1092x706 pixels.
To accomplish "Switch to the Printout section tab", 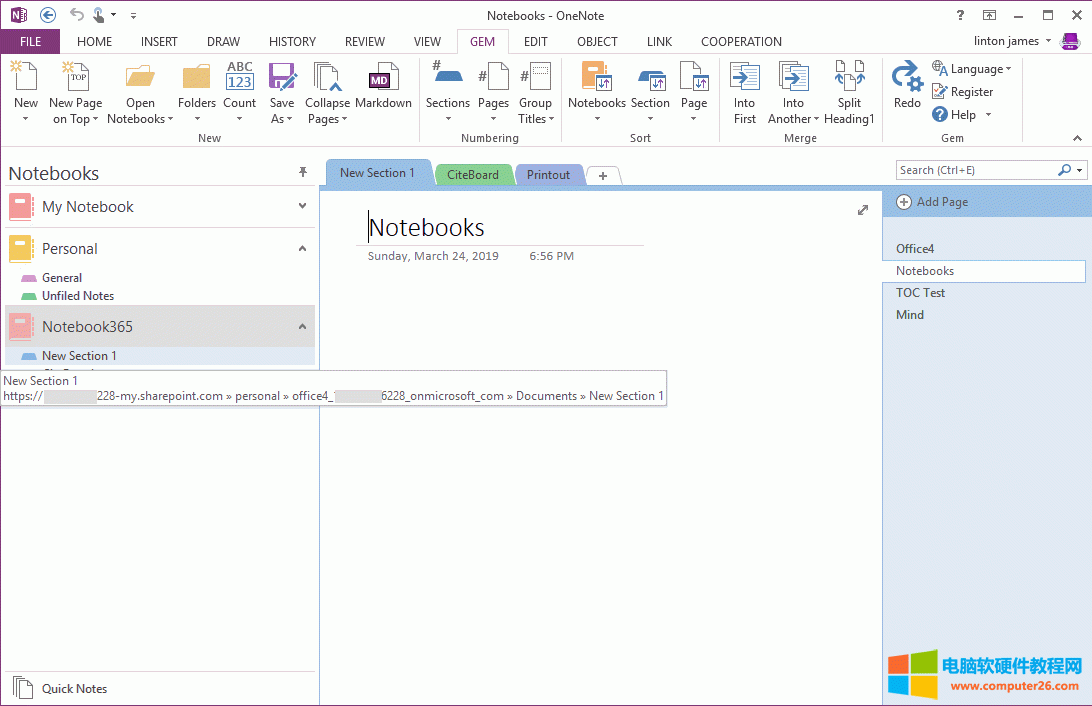I will 549,174.
